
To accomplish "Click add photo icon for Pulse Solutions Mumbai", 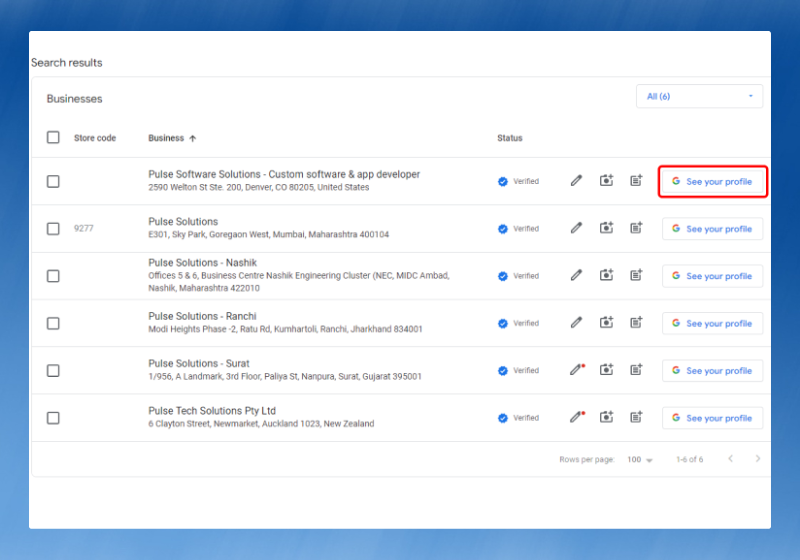I will click(606, 228).
